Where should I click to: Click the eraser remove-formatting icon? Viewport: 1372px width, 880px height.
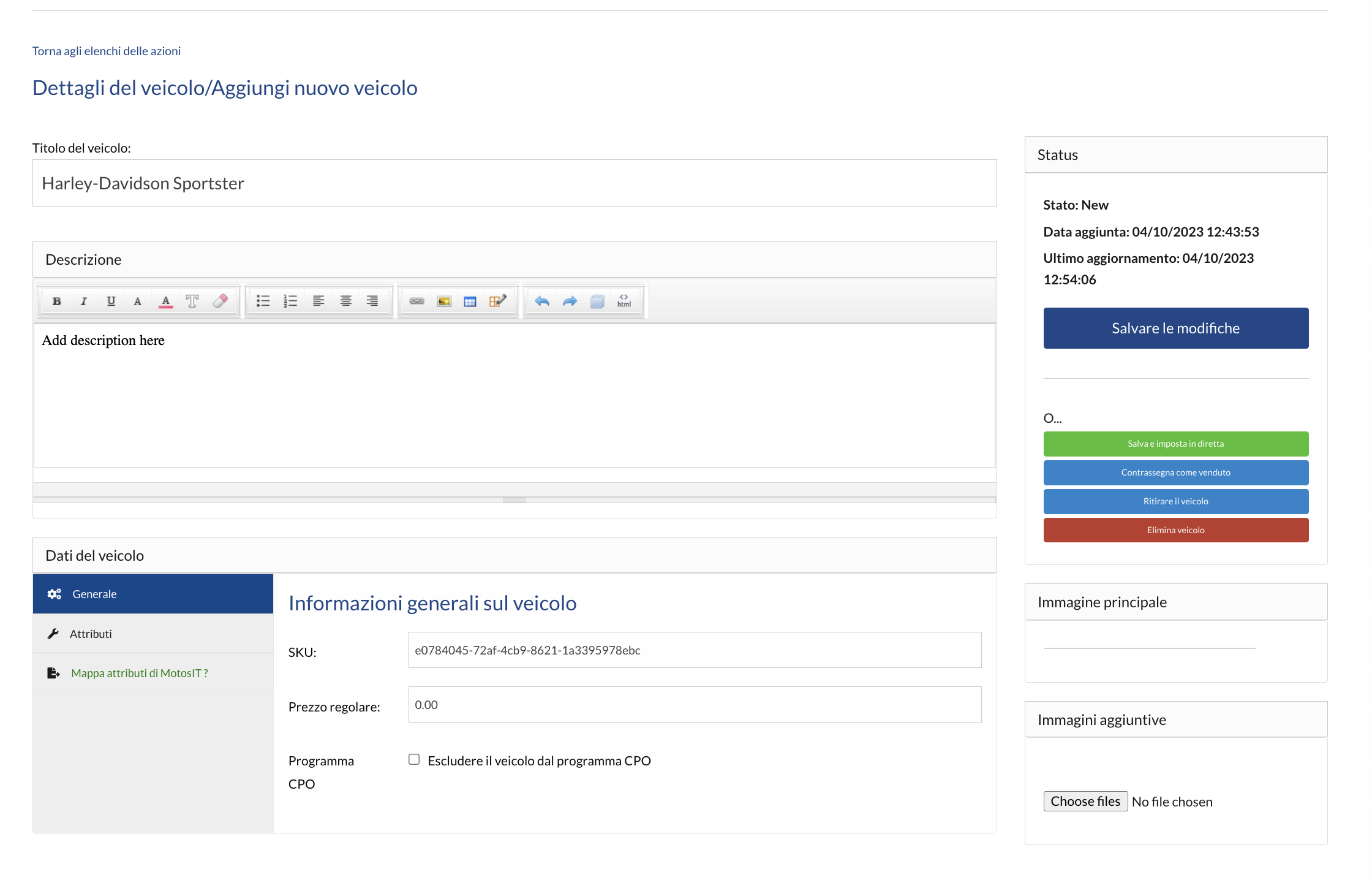point(220,301)
